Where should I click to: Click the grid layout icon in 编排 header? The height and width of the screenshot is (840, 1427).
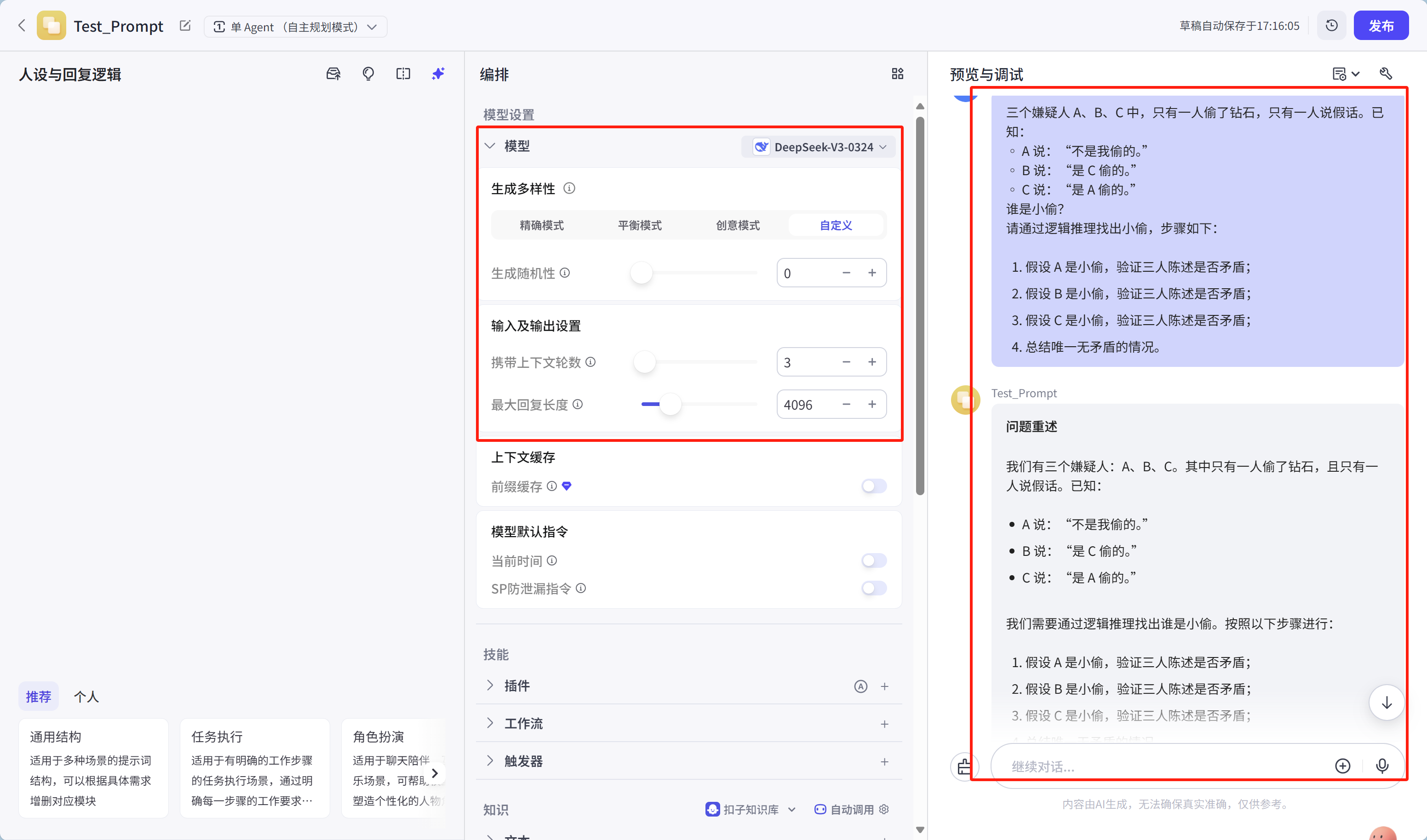pyautogui.click(x=897, y=74)
